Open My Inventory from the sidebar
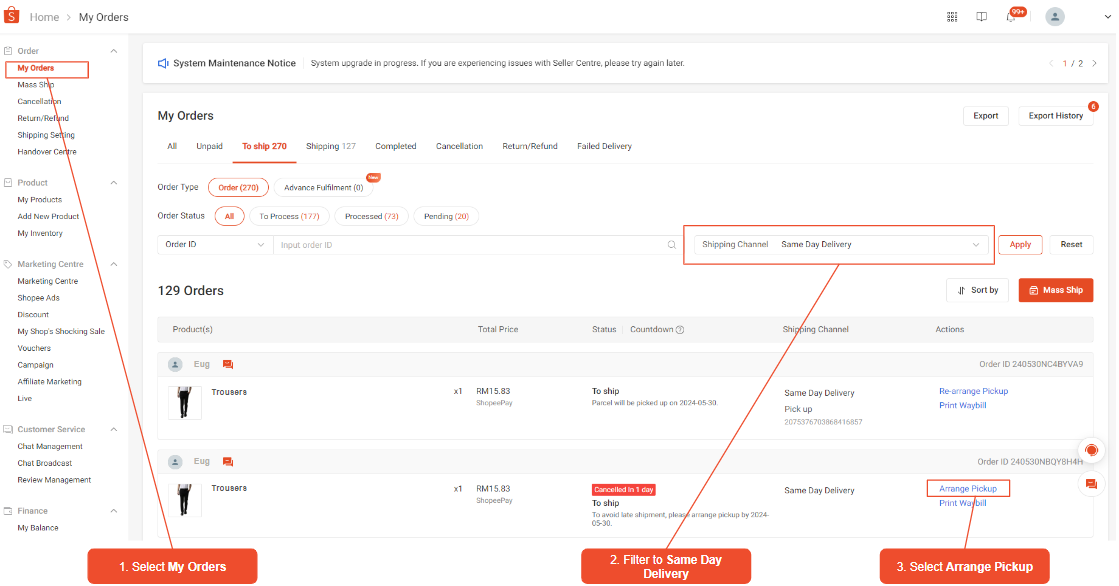Image resolution: width=1119 pixels, height=586 pixels. point(39,233)
